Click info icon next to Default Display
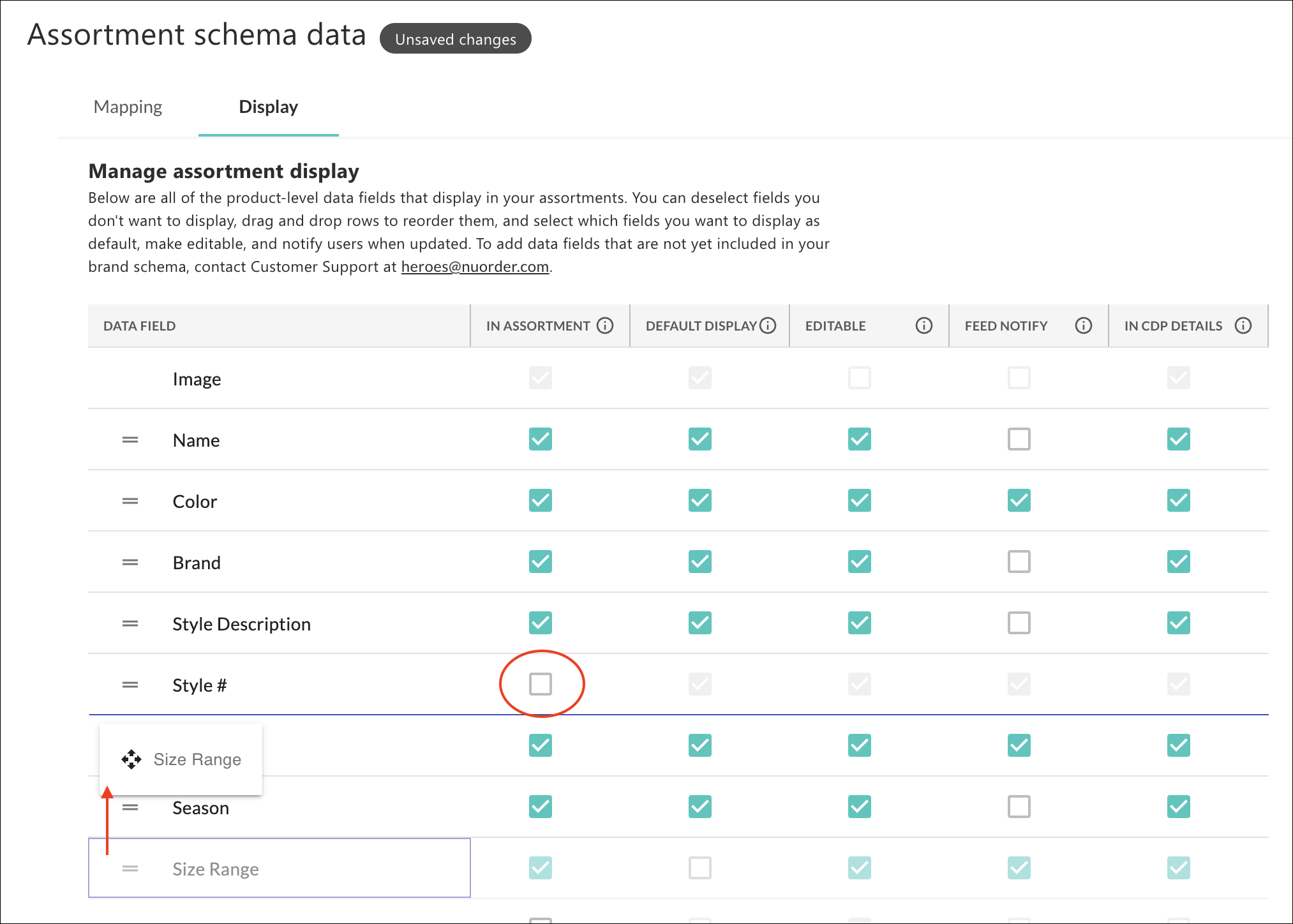 click(768, 326)
